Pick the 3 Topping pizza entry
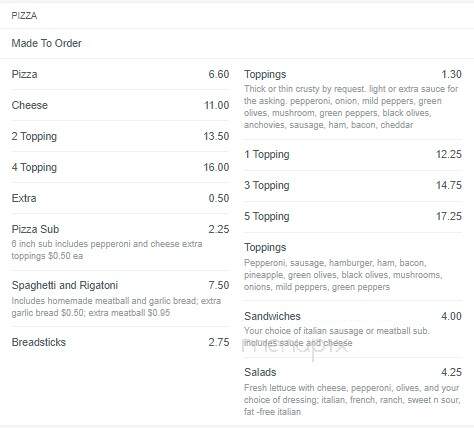474x428 pixels. coord(353,185)
